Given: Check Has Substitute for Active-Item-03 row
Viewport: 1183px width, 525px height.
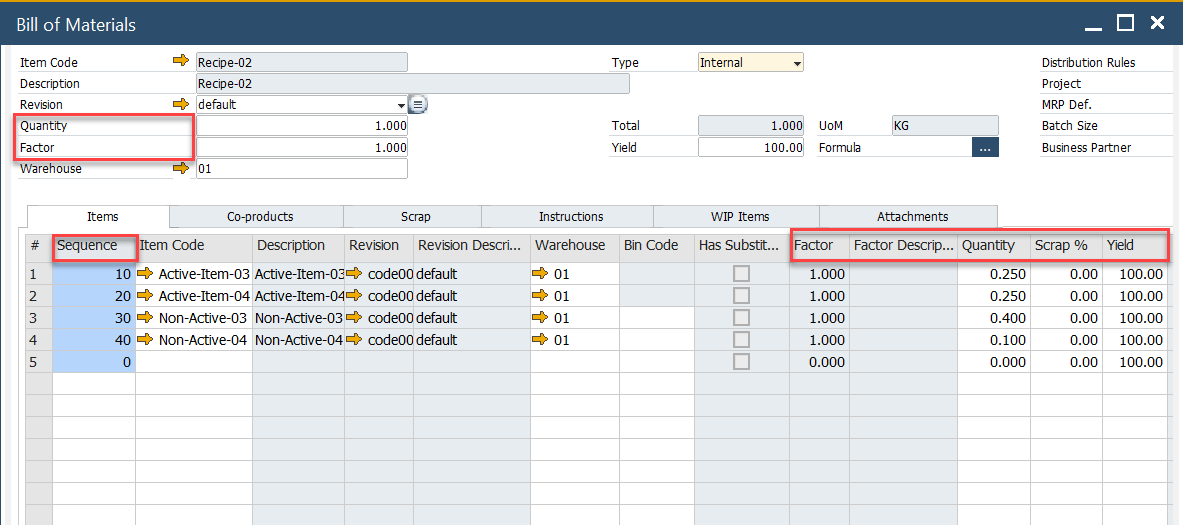Looking at the screenshot, I should tap(742, 274).
